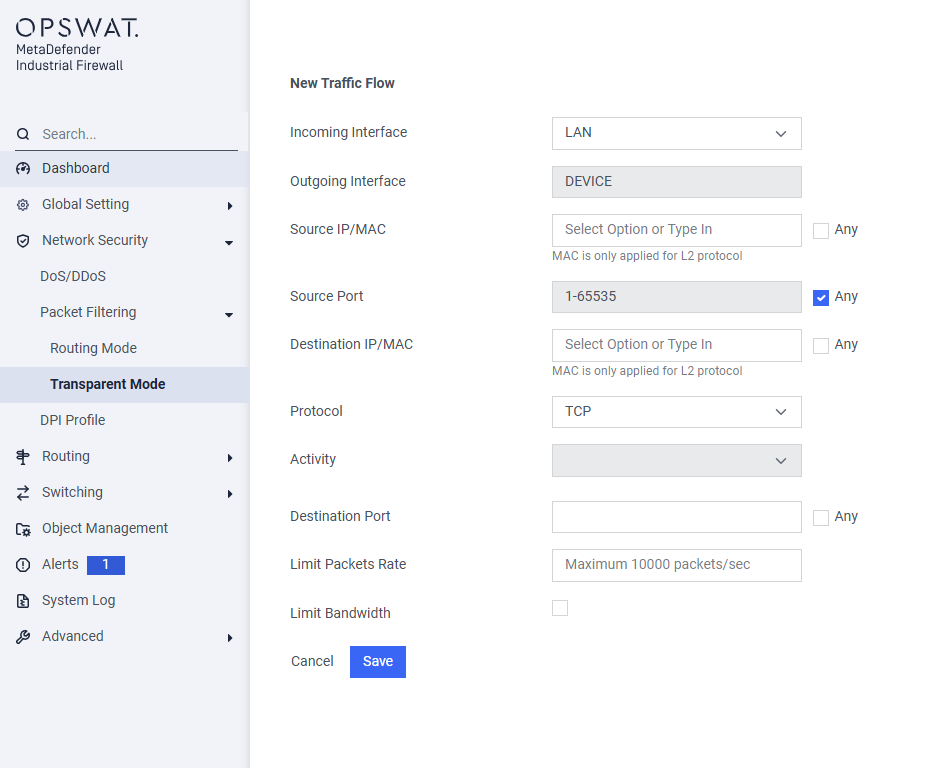Cancel the new traffic flow form
This screenshot has width=946, height=768.
[x=312, y=661]
